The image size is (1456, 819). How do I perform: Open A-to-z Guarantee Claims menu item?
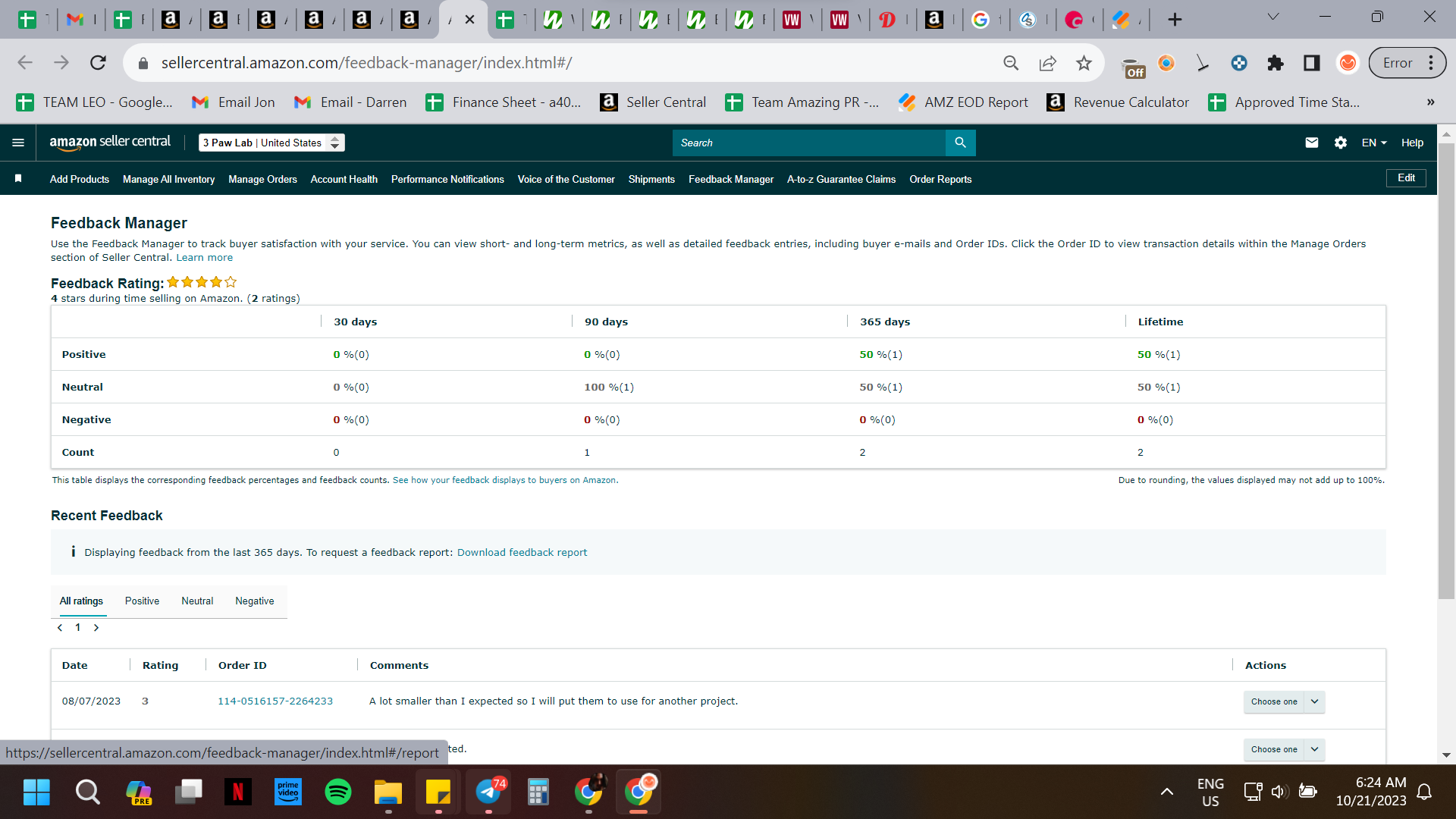[x=841, y=179]
